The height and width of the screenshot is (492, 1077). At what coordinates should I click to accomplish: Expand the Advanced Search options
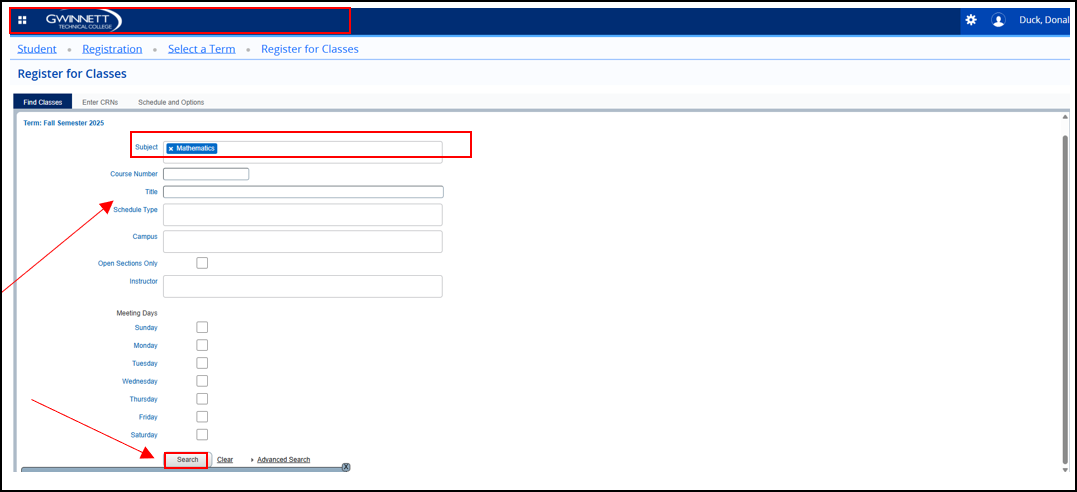coord(282,460)
